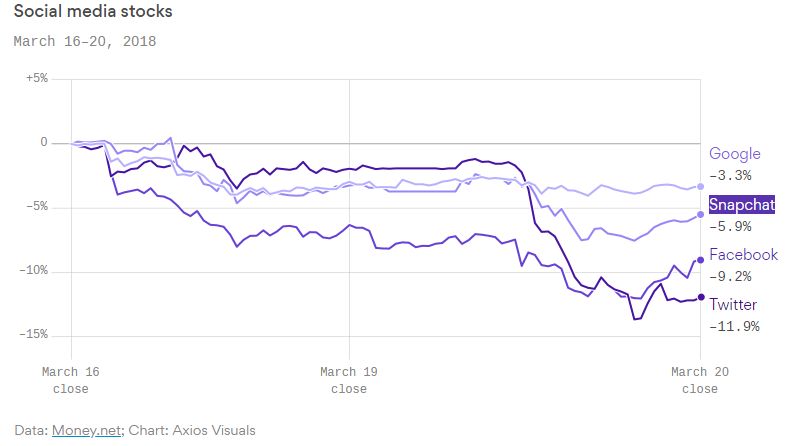Click the Google series label

pos(735,154)
